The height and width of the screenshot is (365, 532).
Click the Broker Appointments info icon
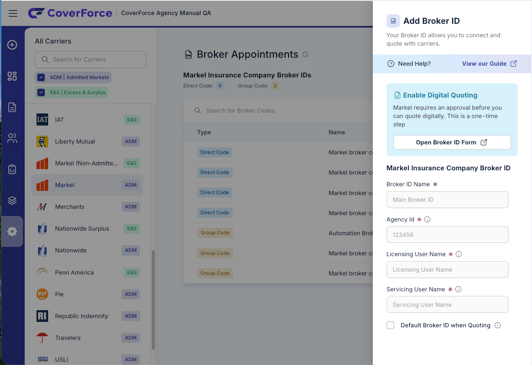coord(305,54)
